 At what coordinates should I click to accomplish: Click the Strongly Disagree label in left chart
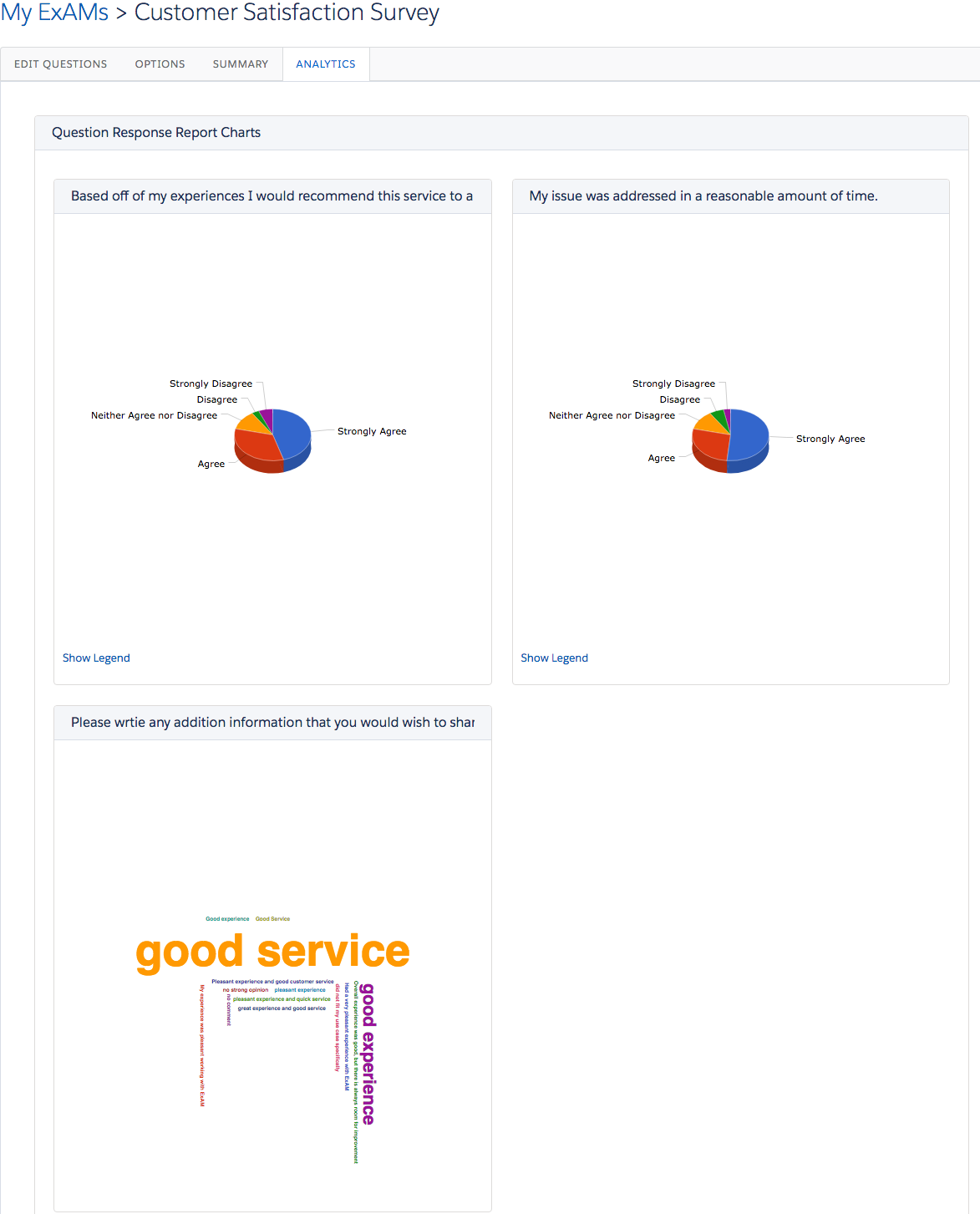click(x=211, y=384)
